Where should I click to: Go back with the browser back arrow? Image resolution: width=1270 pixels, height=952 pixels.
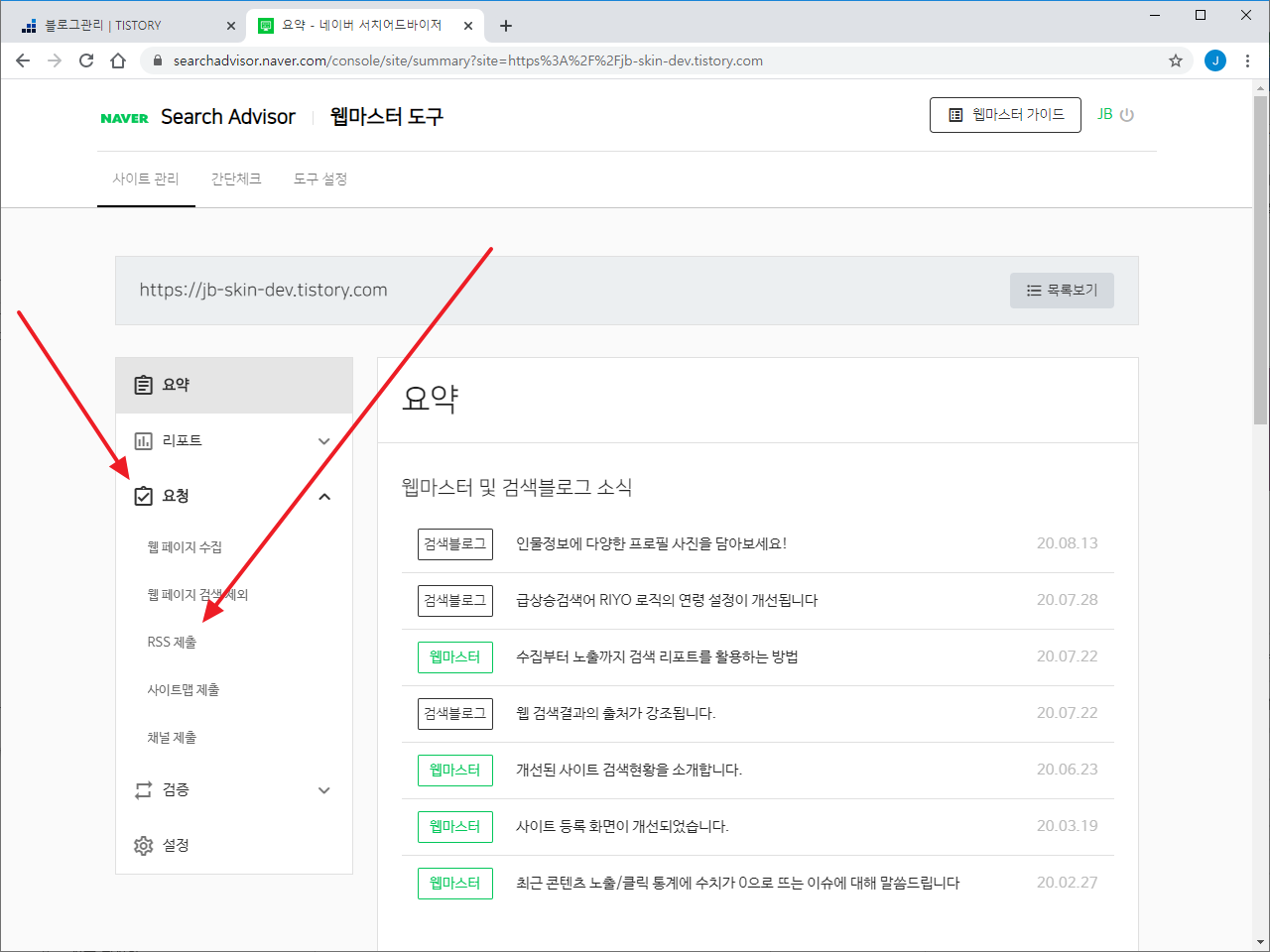pyautogui.click(x=23, y=60)
